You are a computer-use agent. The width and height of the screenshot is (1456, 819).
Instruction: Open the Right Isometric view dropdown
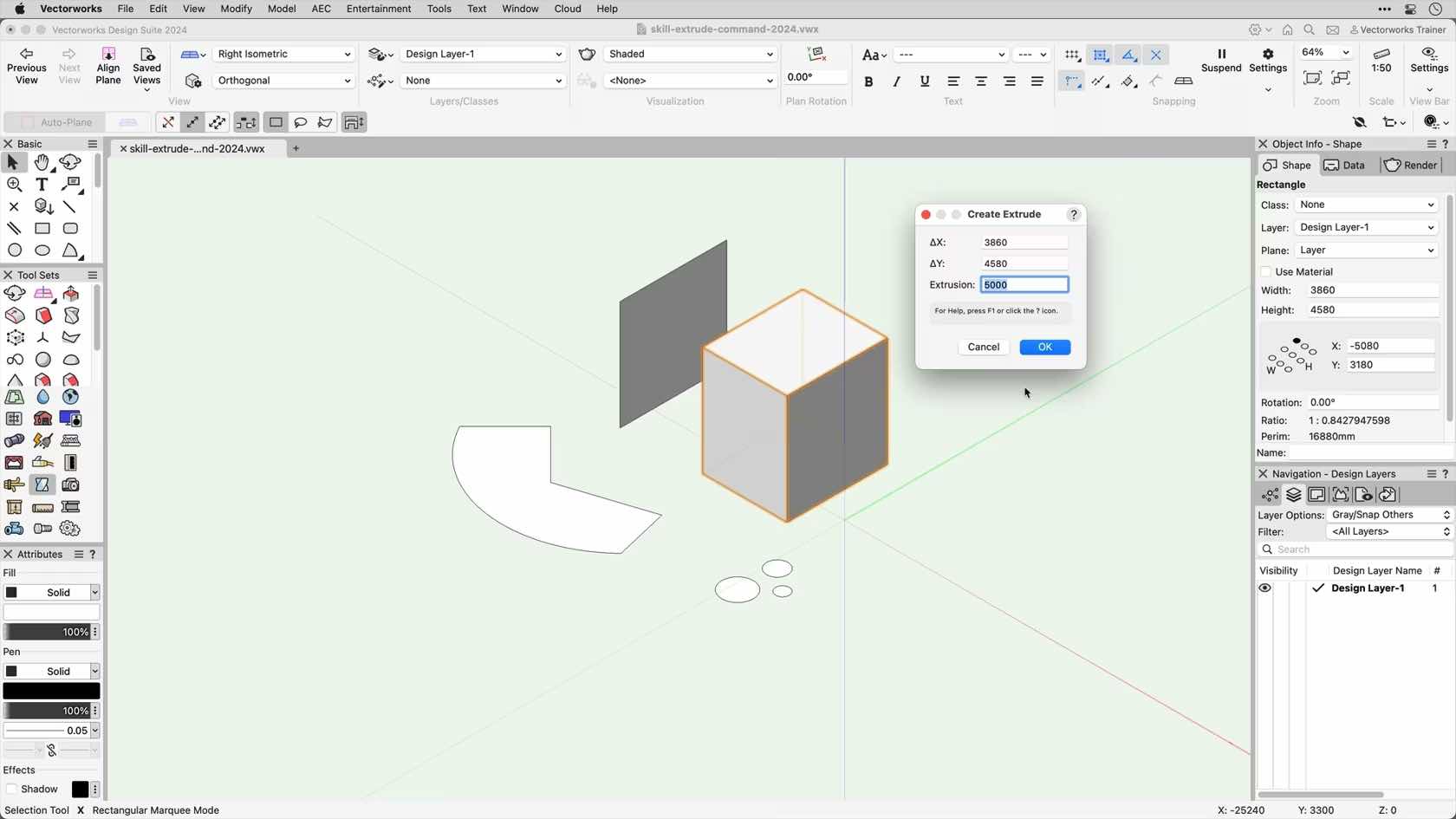283,54
